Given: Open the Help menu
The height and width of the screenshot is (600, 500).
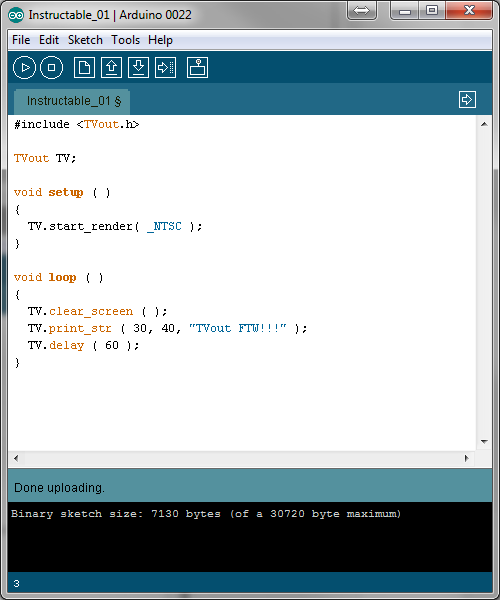Looking at the screenshot, I should click(160, 40).
